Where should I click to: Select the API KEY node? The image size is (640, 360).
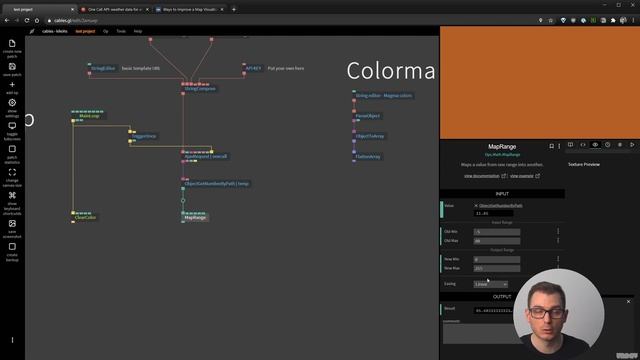(x=253, y=69)
